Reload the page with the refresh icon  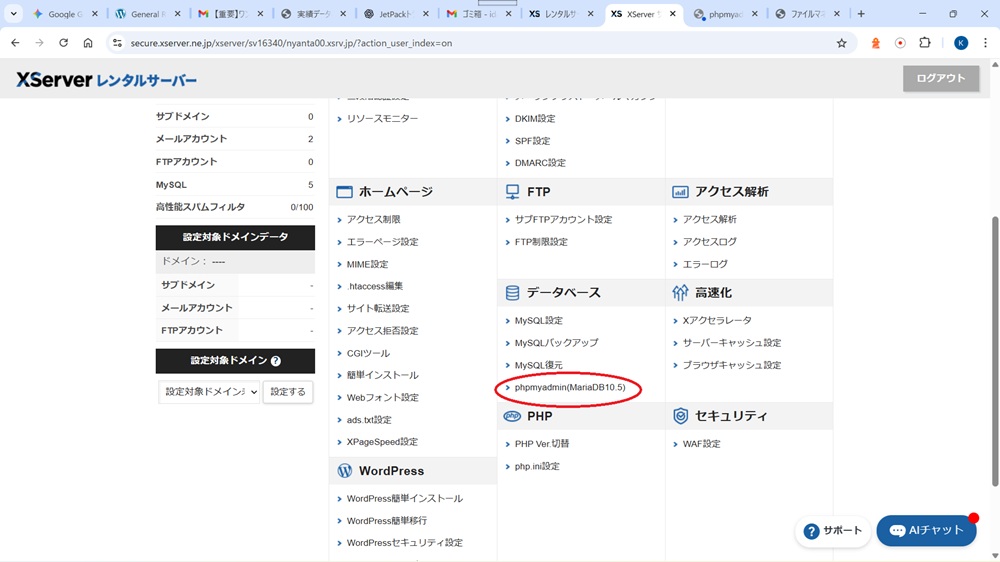63,43
